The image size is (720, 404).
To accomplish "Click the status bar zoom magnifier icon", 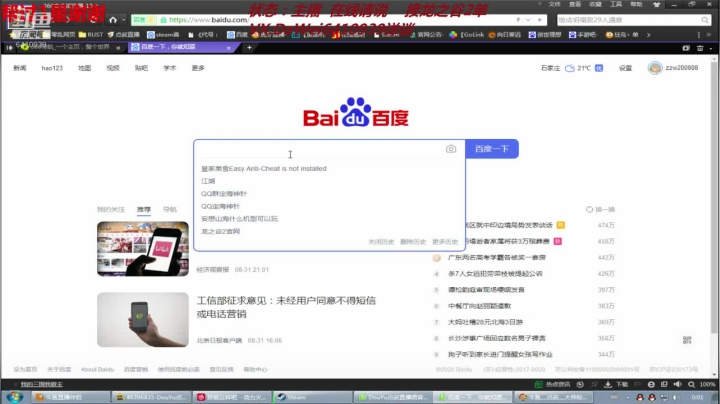I will [692, 384].
